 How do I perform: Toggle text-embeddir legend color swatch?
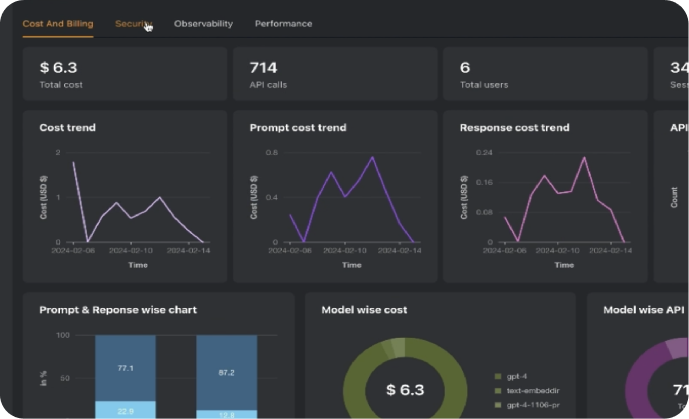coord(498,390)
